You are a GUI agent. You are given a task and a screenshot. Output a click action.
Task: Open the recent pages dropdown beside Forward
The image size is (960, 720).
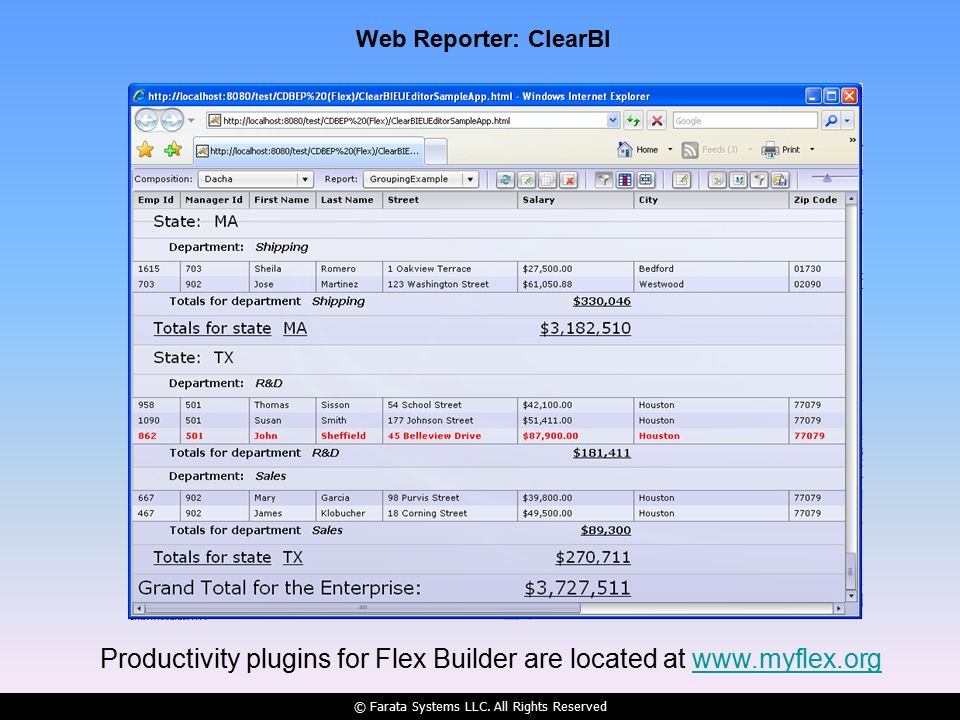pyautogui.click(x=191, y=120)
